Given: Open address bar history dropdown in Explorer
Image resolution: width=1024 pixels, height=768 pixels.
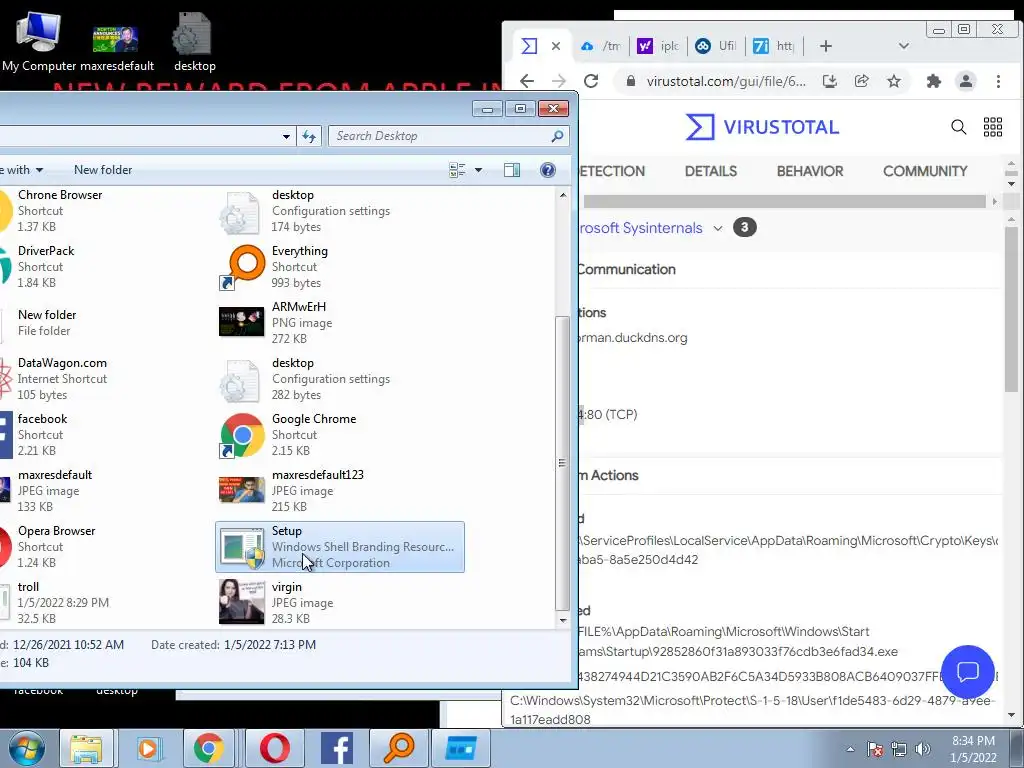Looking at the screenshot, I should tap(286, 136).
